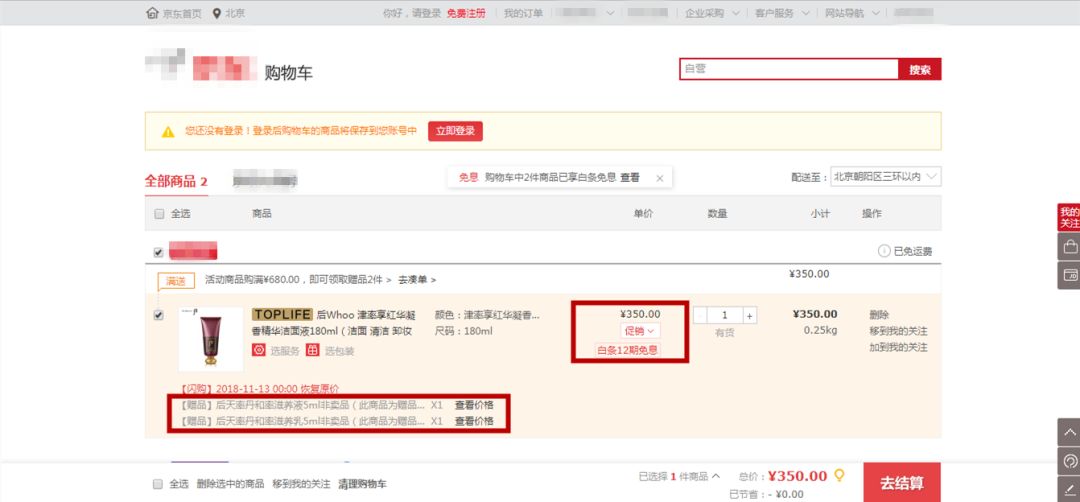Click 删除选中的商品 in bottom bar
This screenshot has width=1080, height=502.
[230, 484]
